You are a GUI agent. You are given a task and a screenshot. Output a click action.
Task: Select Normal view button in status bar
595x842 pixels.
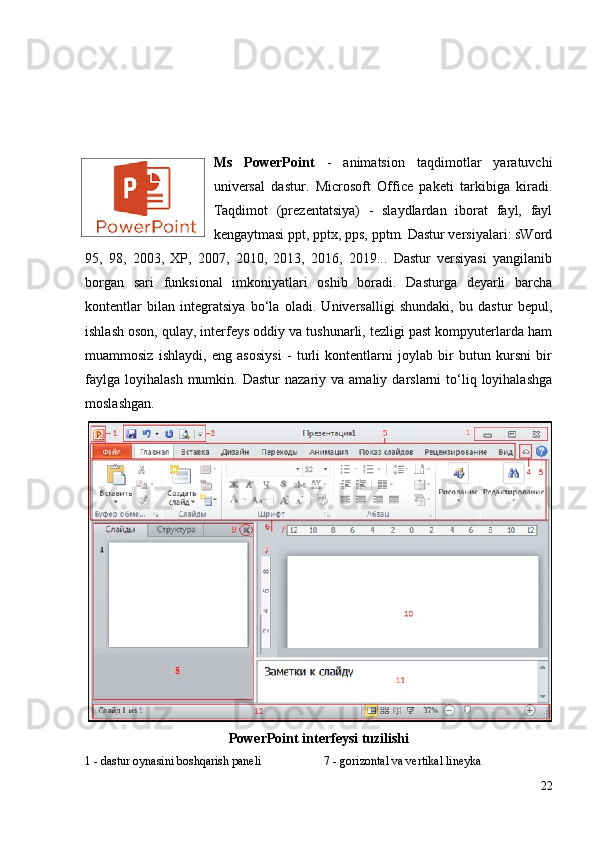click(371, 711)
